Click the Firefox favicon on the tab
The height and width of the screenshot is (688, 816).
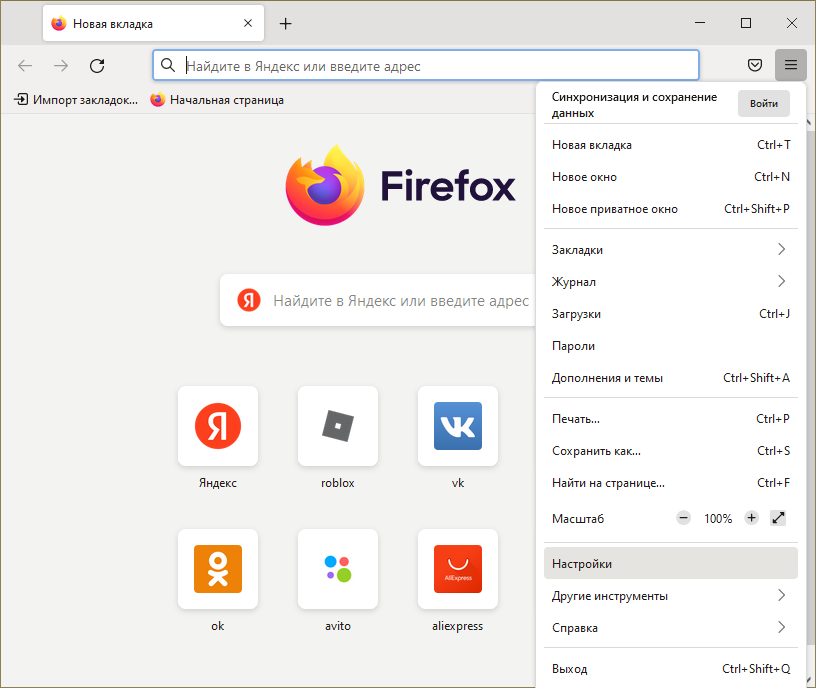coord(59,23)
